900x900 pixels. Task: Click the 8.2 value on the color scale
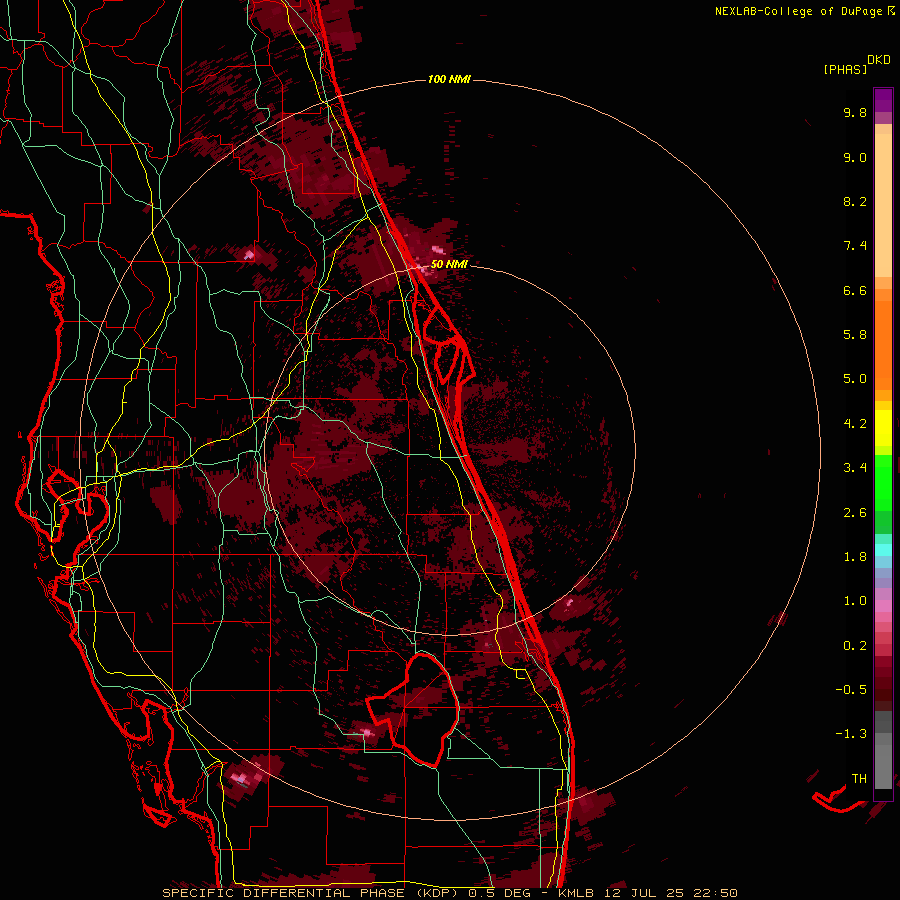[855, 201]
